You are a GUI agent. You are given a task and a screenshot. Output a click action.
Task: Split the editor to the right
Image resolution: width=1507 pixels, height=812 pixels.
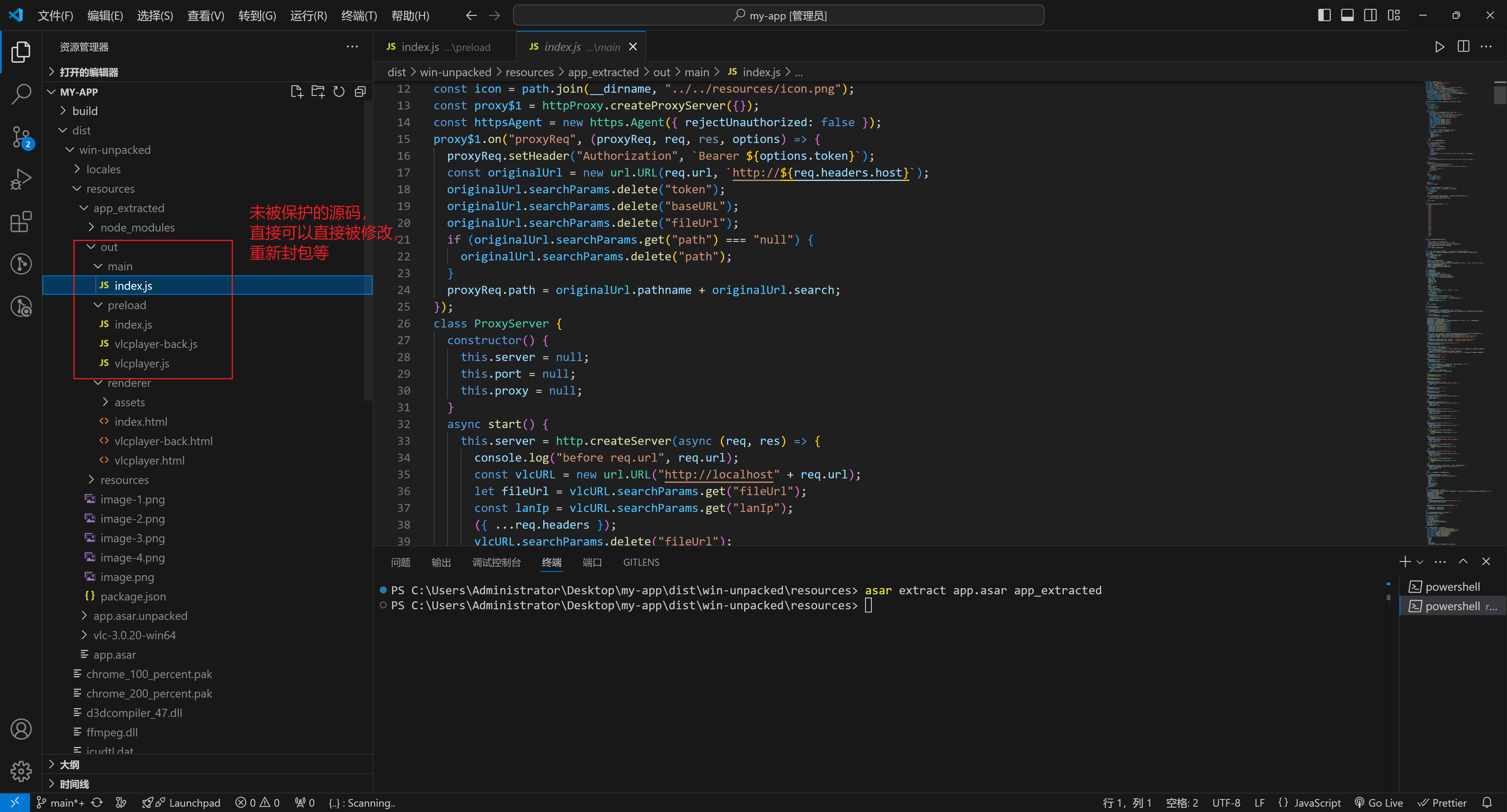click(x=1463, y=47)
